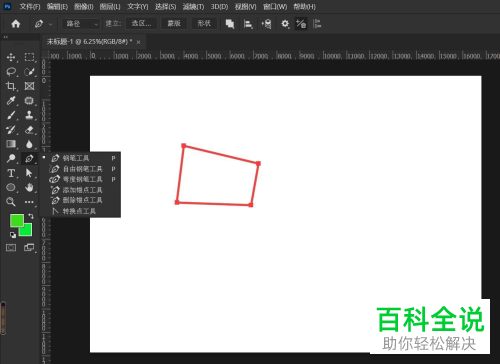Open the 3D(D) menu

point(219,7)
